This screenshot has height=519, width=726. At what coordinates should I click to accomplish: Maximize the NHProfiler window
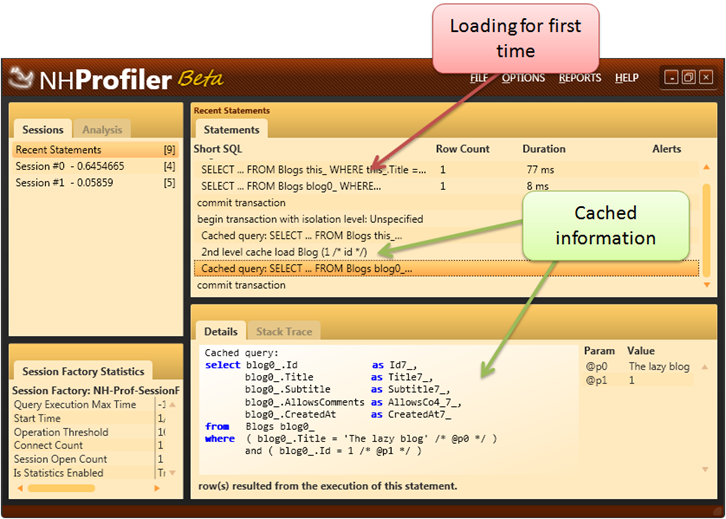click(689, 77)
